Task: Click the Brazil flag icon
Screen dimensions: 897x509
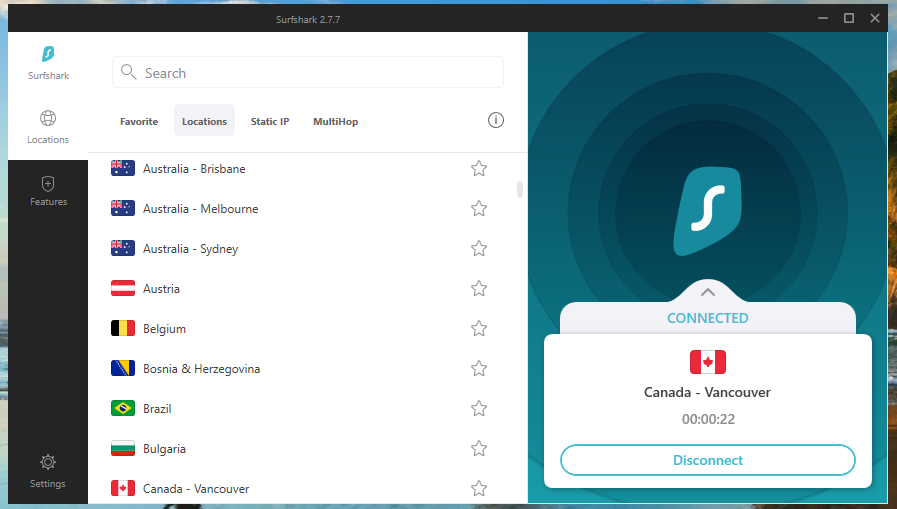Action: click(123, 408)
